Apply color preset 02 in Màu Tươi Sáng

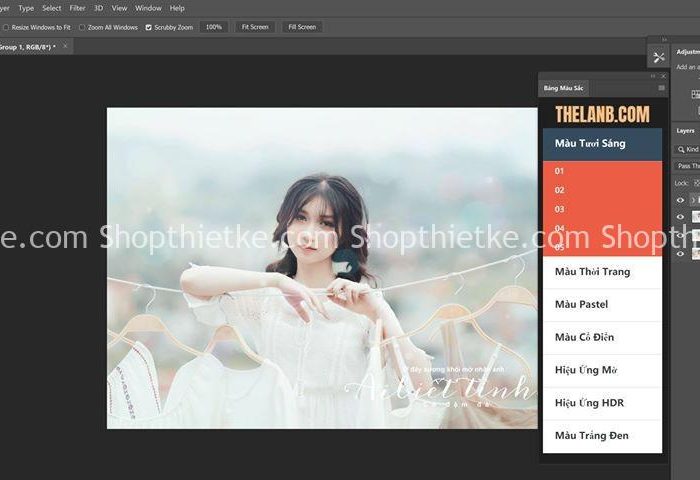560,190
